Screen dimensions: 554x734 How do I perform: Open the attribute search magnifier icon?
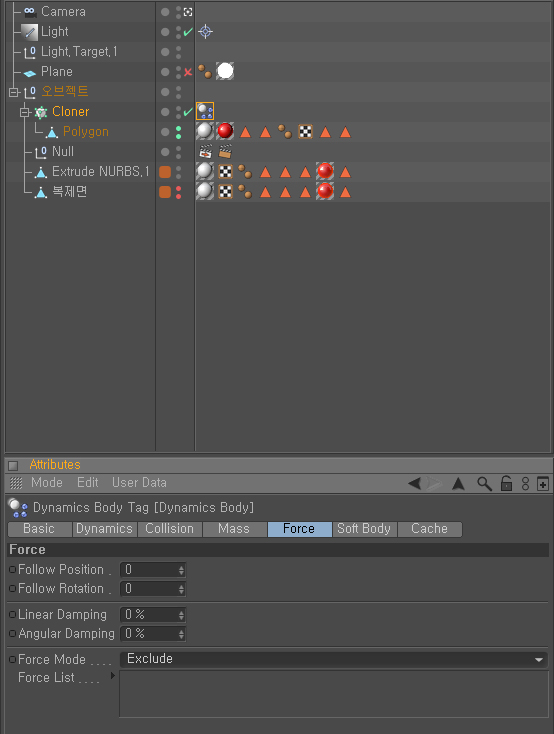[x=484, y=484]
